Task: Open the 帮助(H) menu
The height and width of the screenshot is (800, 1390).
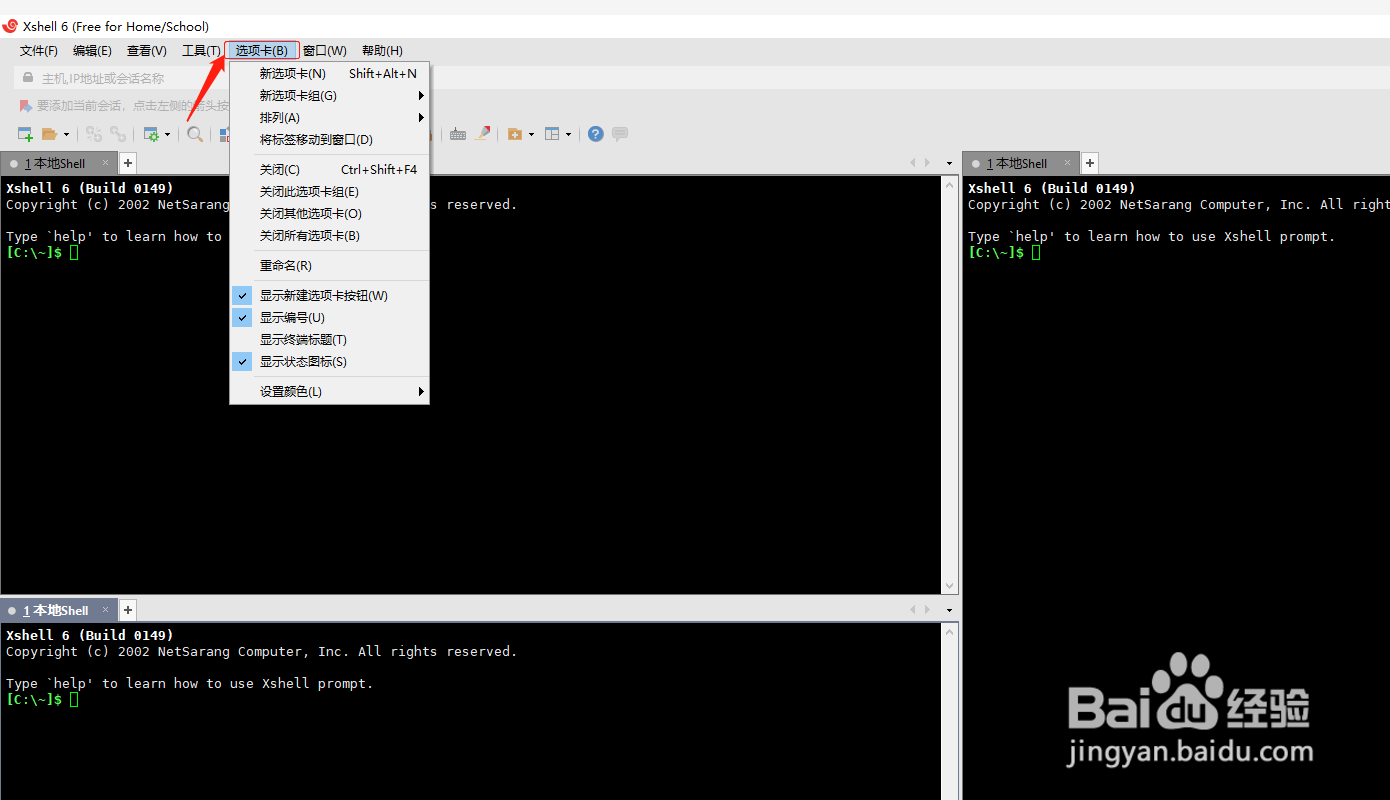Action: [x=382, y=51]
